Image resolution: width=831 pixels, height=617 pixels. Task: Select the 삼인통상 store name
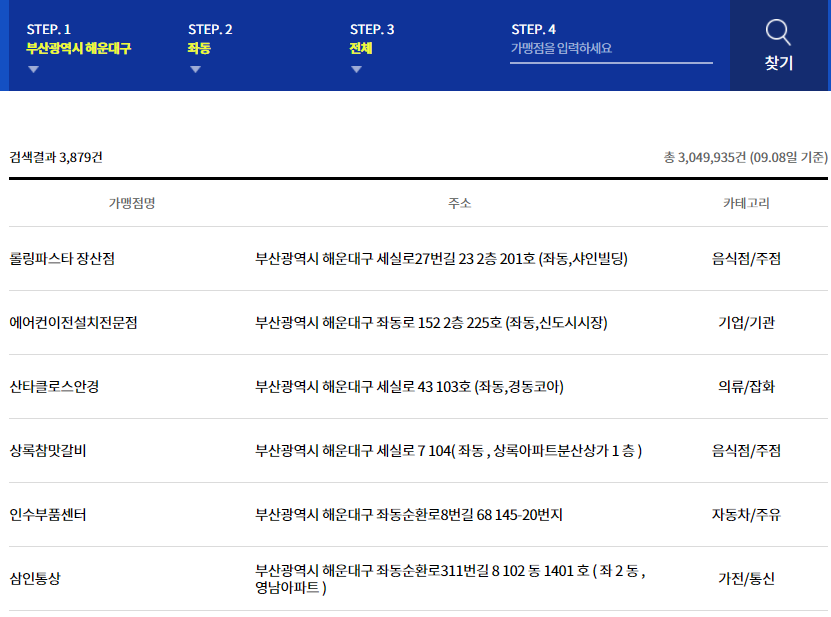tap(35, 578)
